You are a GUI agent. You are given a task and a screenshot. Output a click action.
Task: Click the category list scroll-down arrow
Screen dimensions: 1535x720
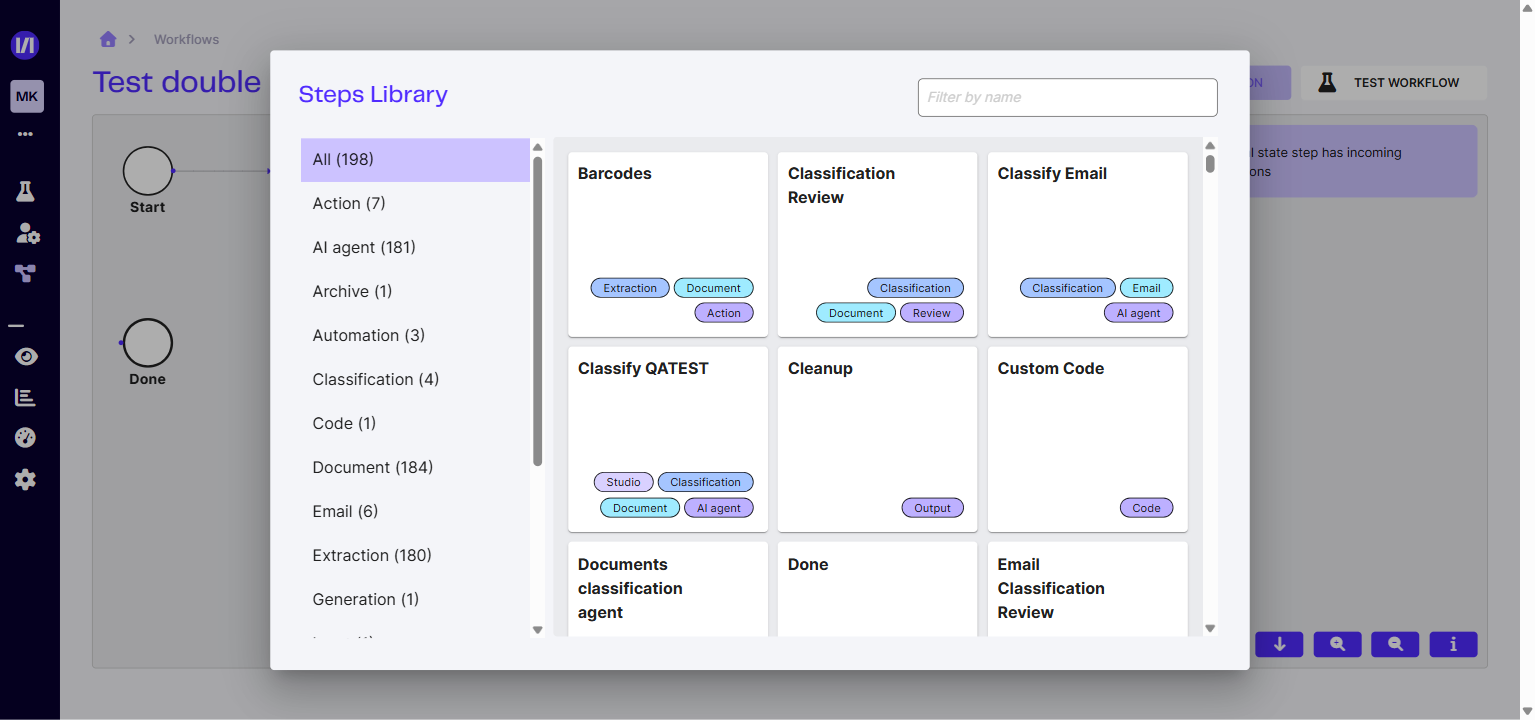tap(537, 630)
